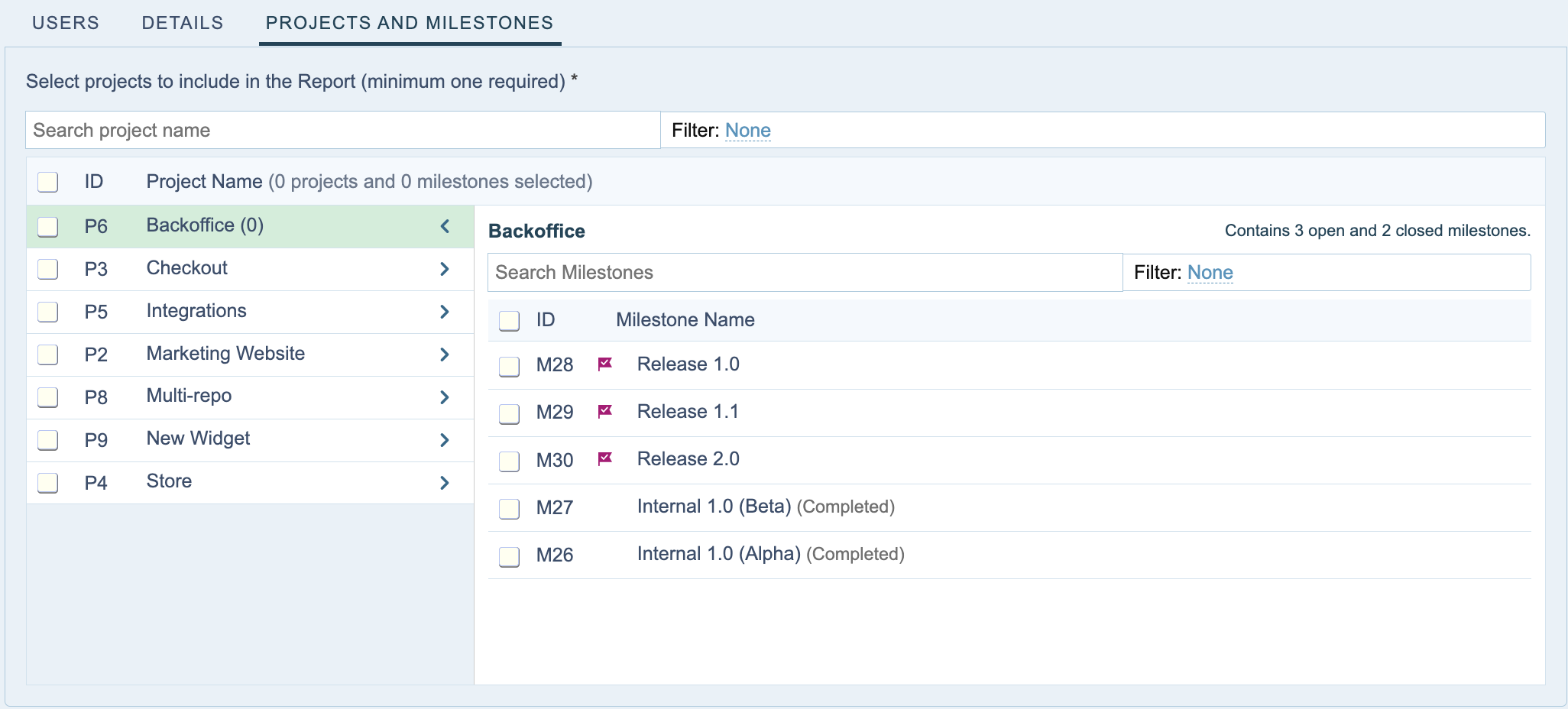Expand the New Widget project arrow
Screen dimensions: 1568x709
445,440
